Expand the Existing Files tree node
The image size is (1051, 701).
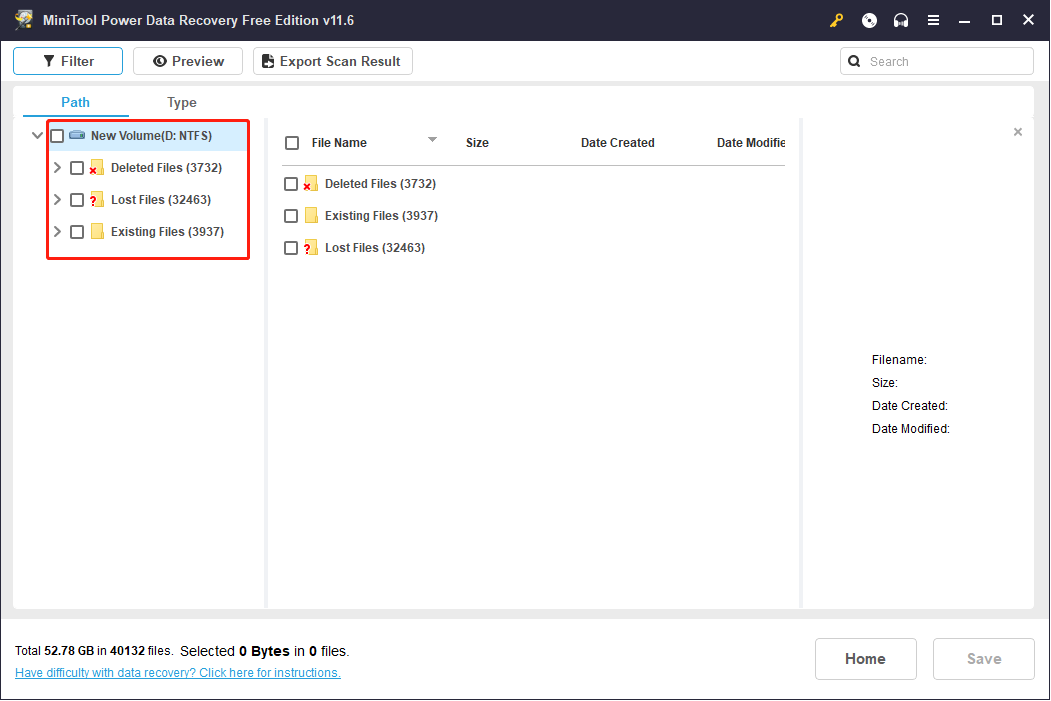click(57, 232)
